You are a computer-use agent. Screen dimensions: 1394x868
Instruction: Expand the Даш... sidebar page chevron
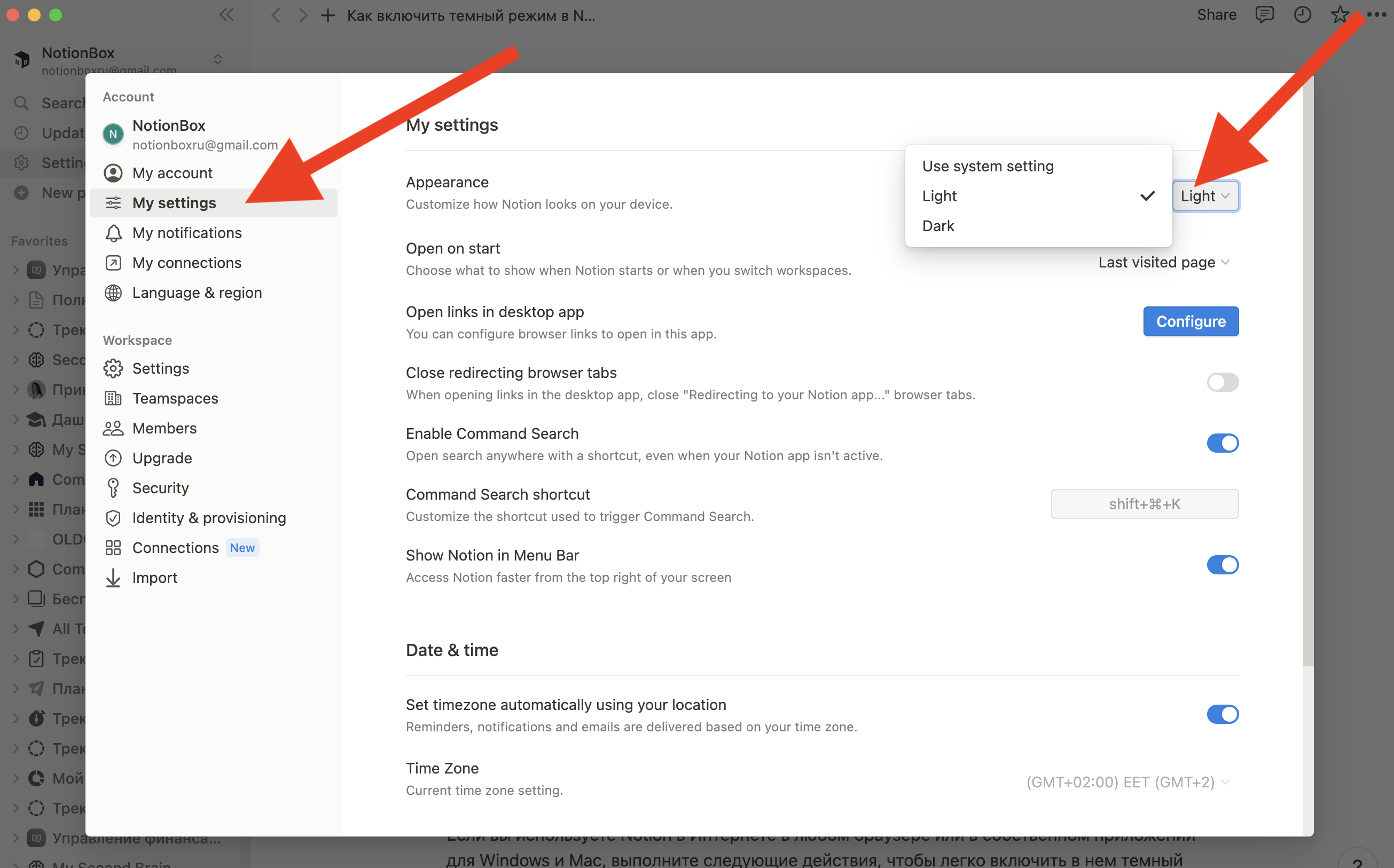pyautogui.click(x=16, y=419)
